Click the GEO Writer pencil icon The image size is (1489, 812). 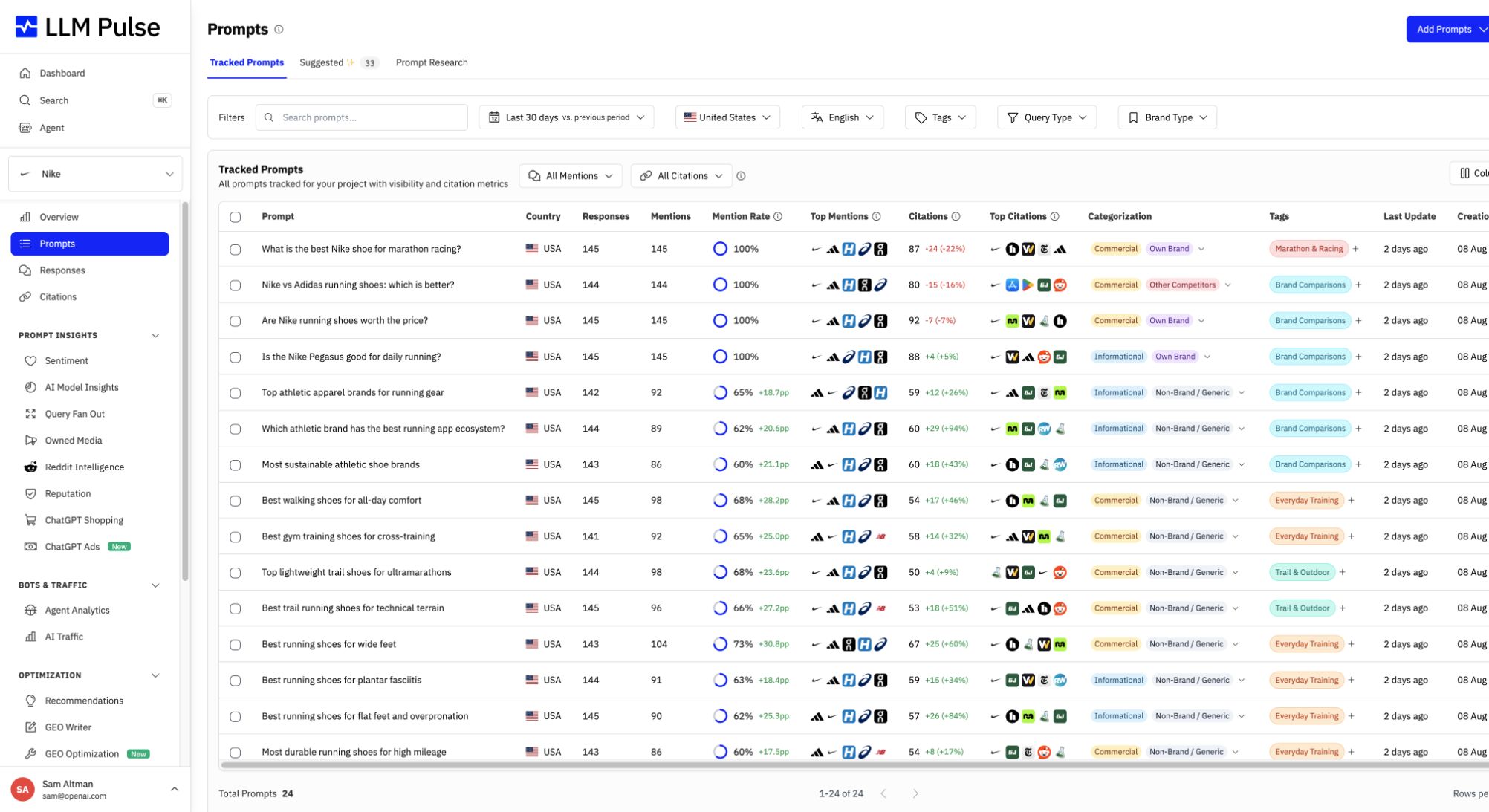tap(30, 727)
